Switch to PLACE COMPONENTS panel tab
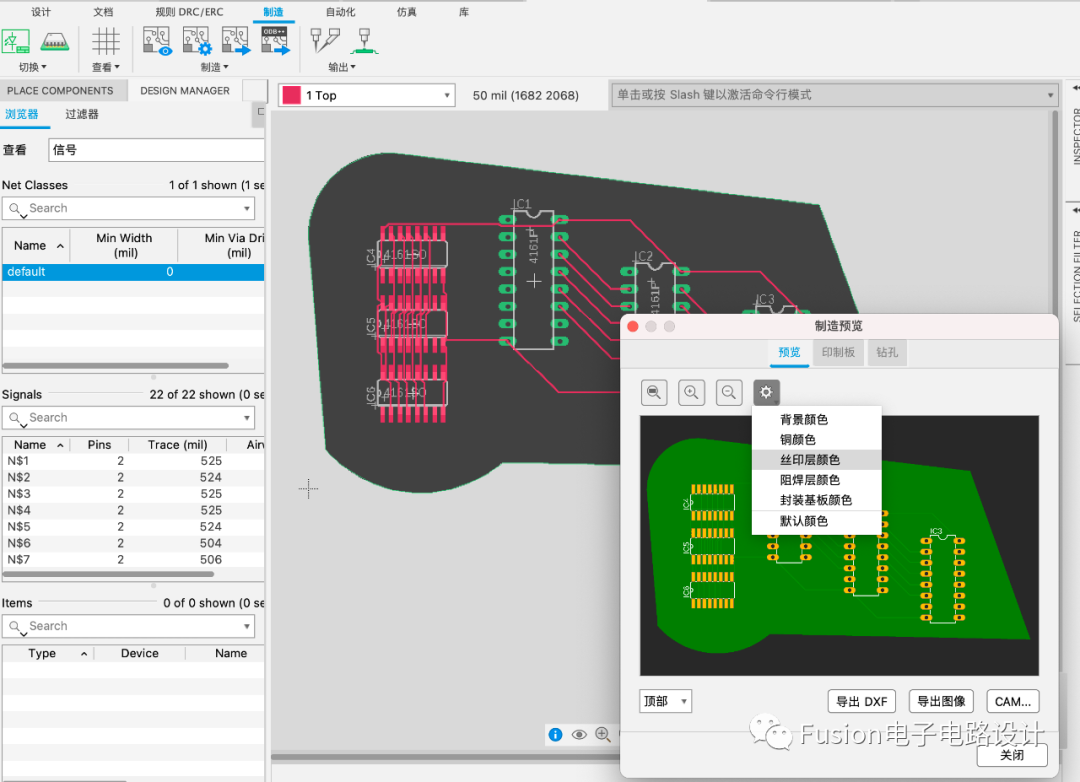 coord(61,90)
